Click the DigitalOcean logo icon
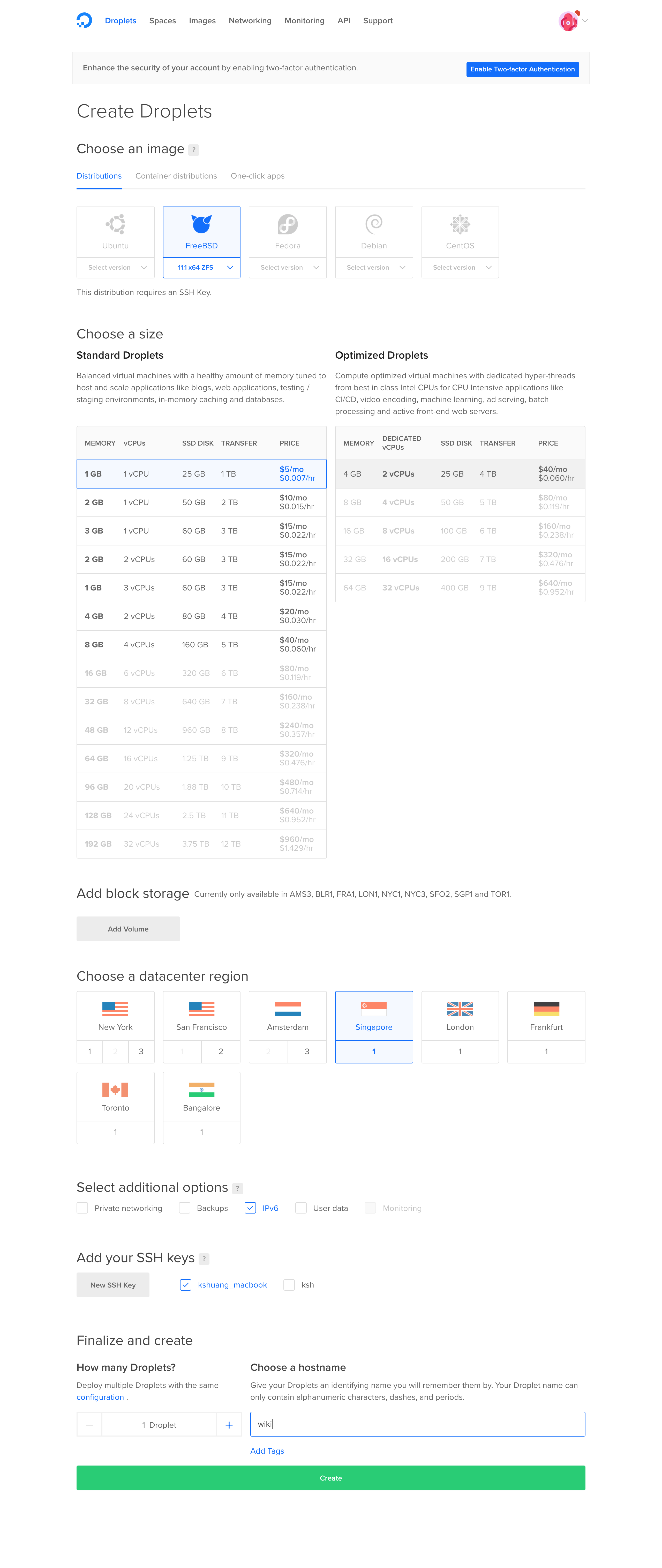662x1568 pixels. point(84,21)
